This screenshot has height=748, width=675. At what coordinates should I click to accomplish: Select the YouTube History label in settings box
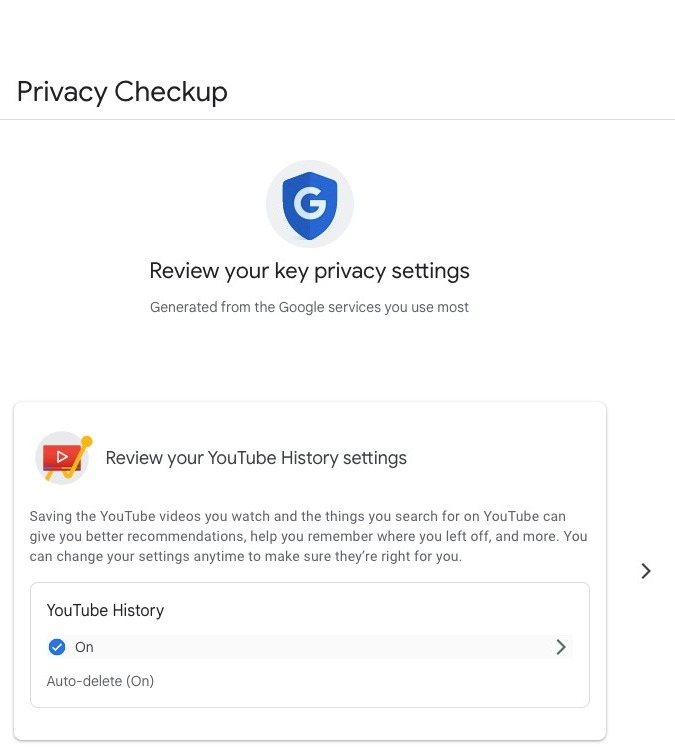pyautogui.click(x=105, y=610)
